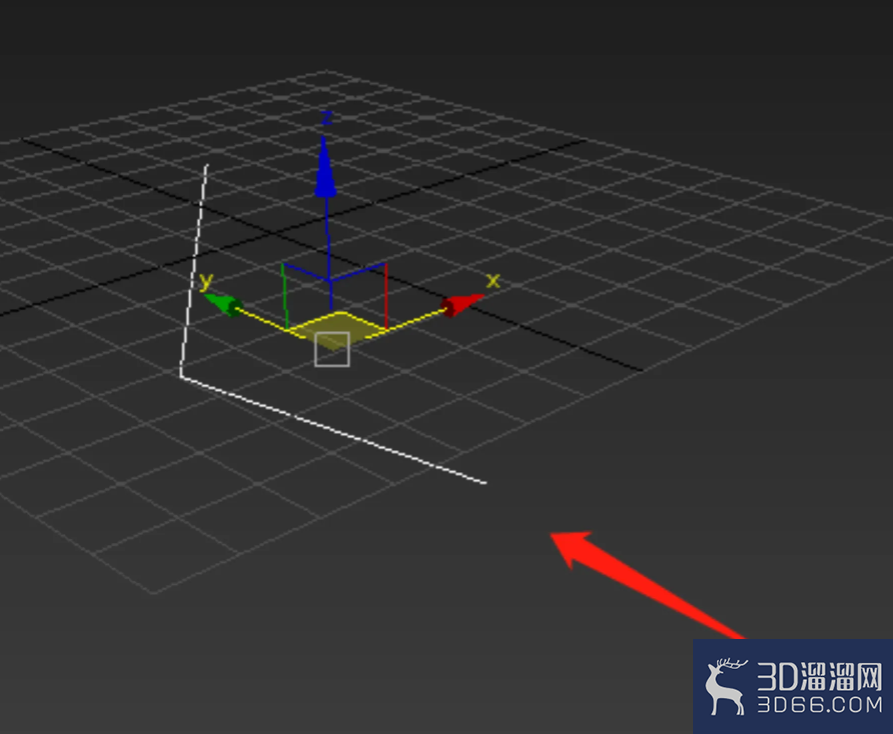Click the red X axis arrow of the gizmo
Viewport: 893px width, 734px height.
462,305
